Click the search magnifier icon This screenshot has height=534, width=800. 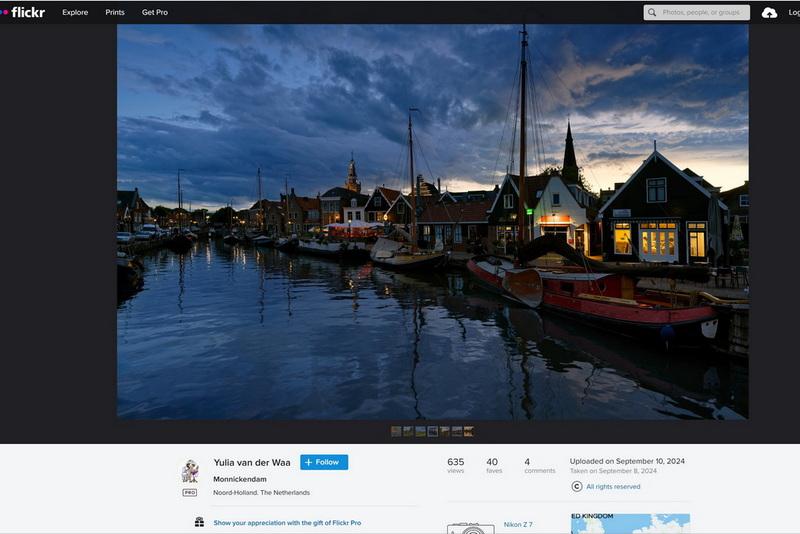pos(652,12)
